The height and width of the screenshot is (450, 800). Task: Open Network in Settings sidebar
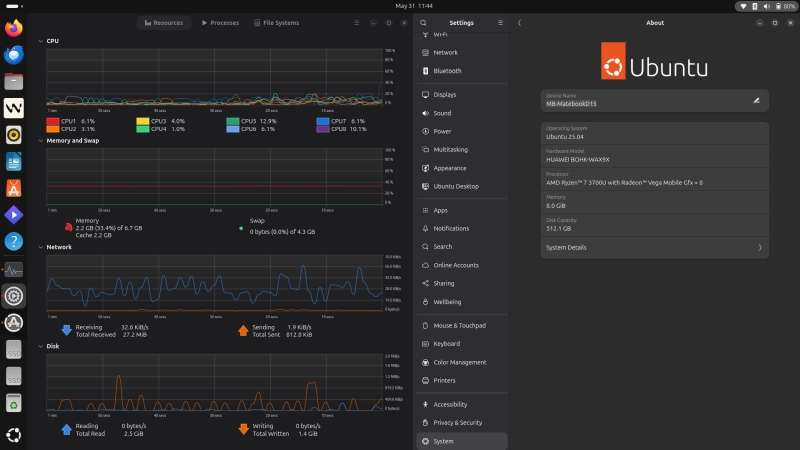point(462,53)
